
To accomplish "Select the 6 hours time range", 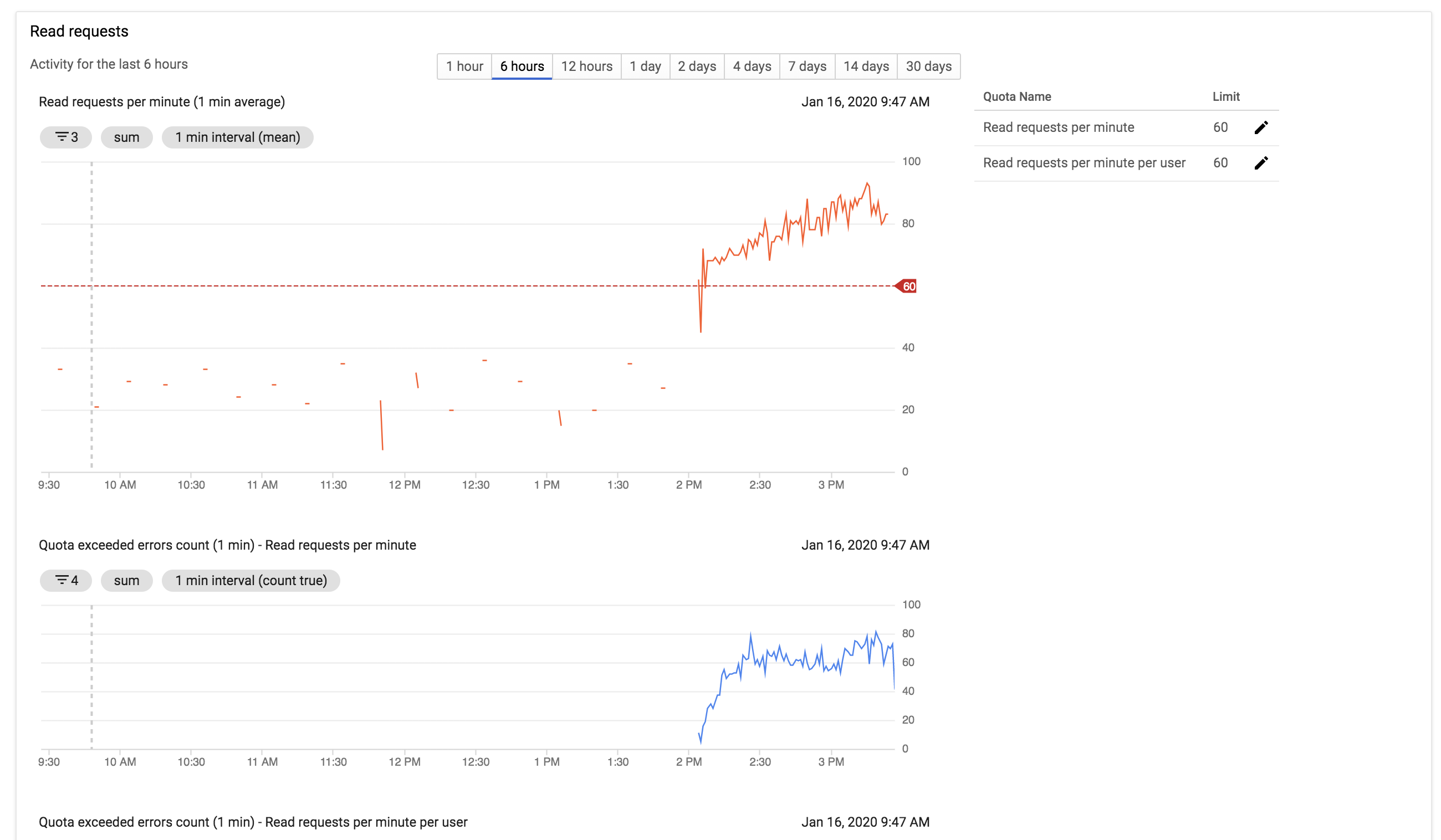I will tap(522, 66).
